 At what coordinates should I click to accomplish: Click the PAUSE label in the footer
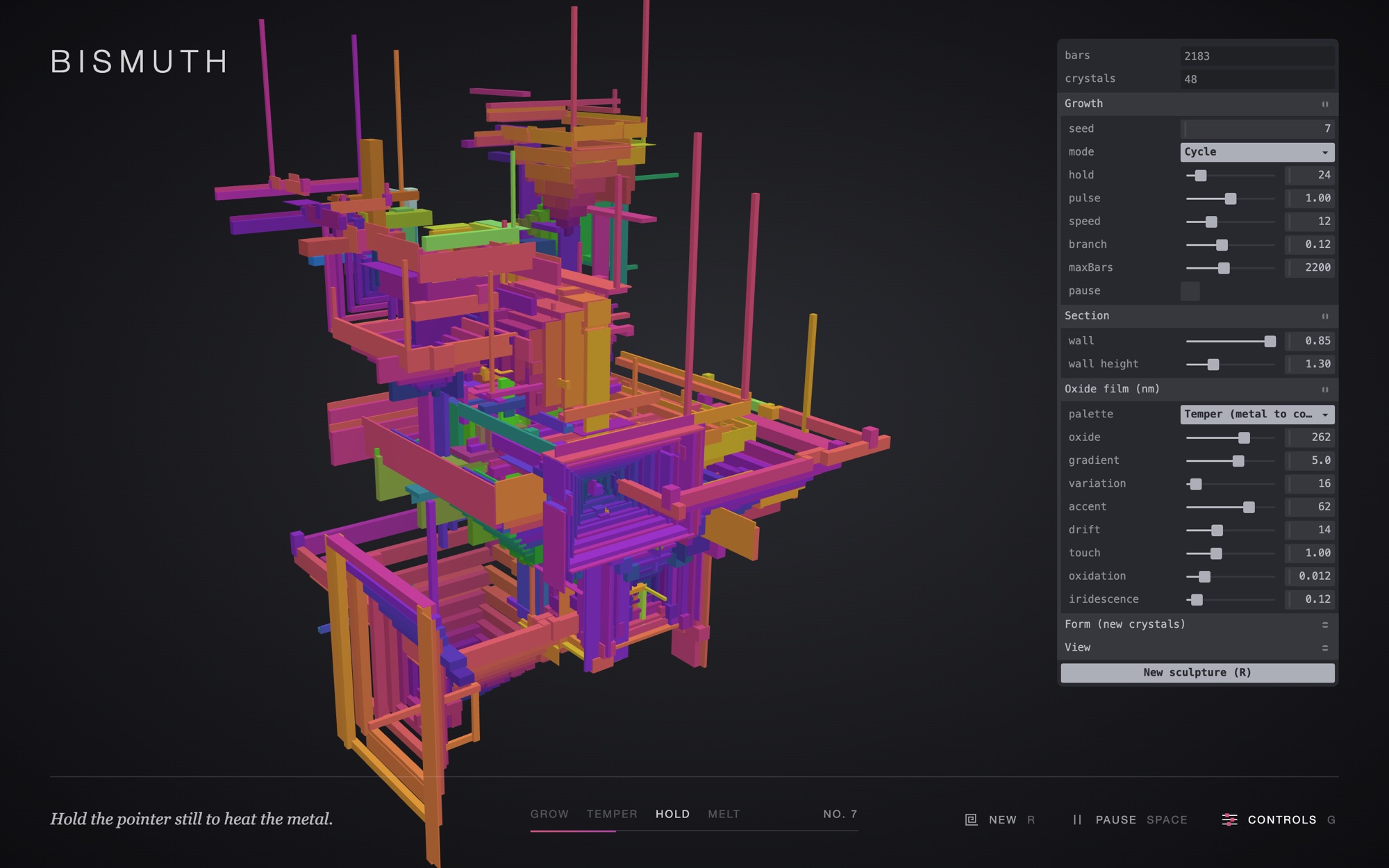1115,820
